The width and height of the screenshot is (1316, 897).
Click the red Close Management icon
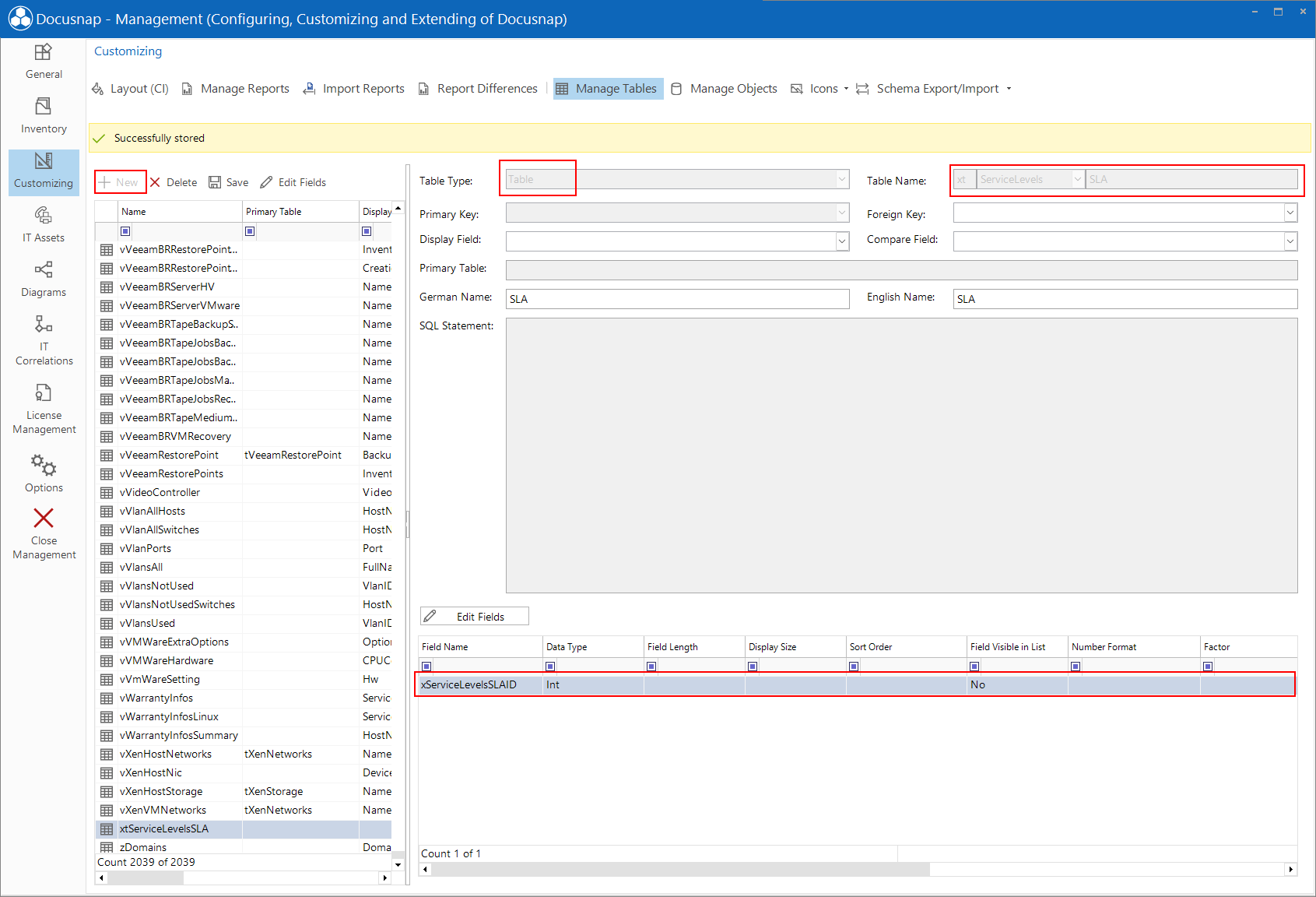(44, 519)
